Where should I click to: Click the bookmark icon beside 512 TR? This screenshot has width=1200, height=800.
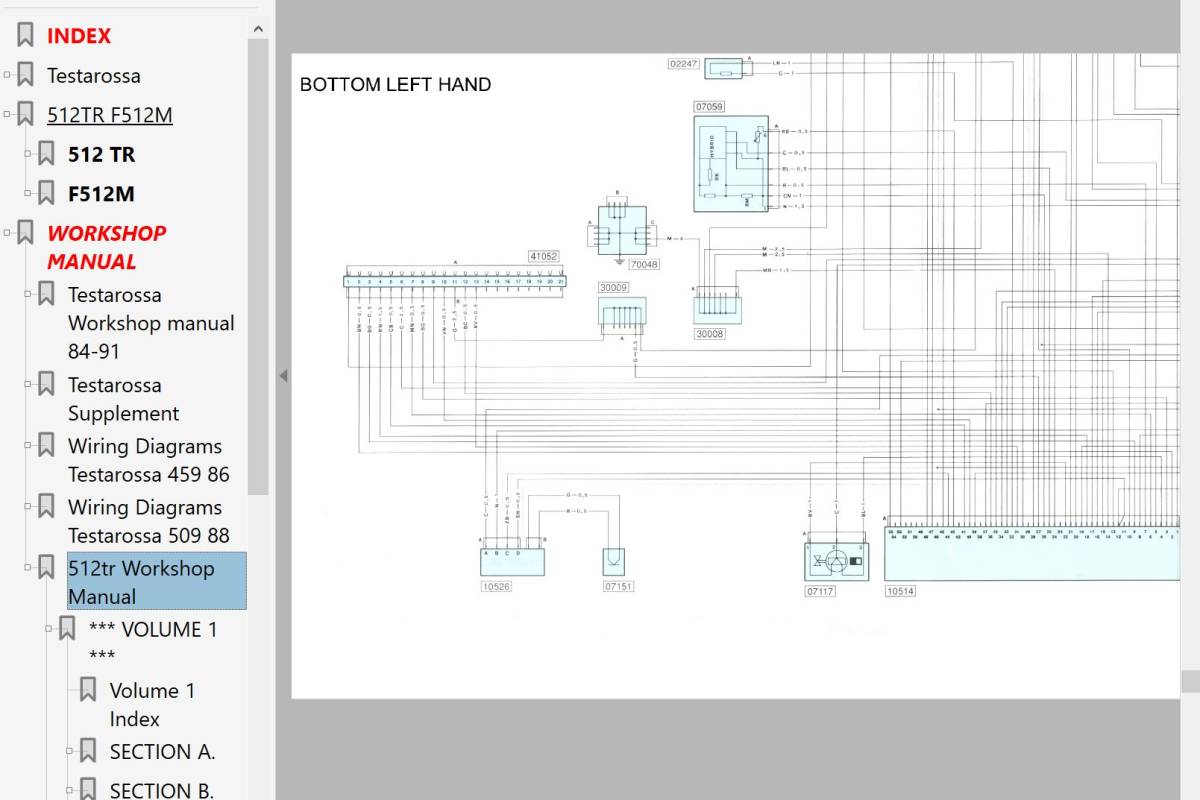[x=46, y=154]
